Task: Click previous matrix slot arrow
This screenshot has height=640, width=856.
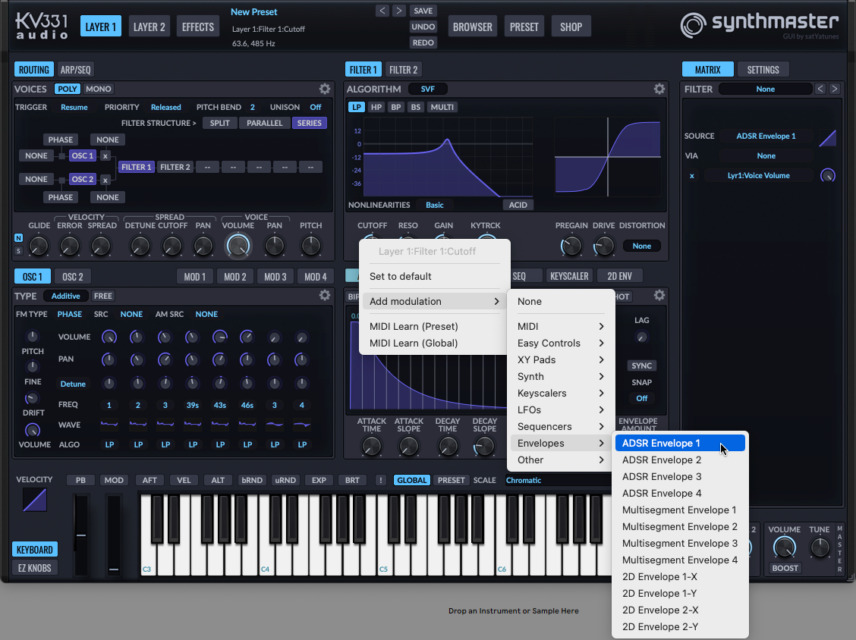Action: click(820, 88)
